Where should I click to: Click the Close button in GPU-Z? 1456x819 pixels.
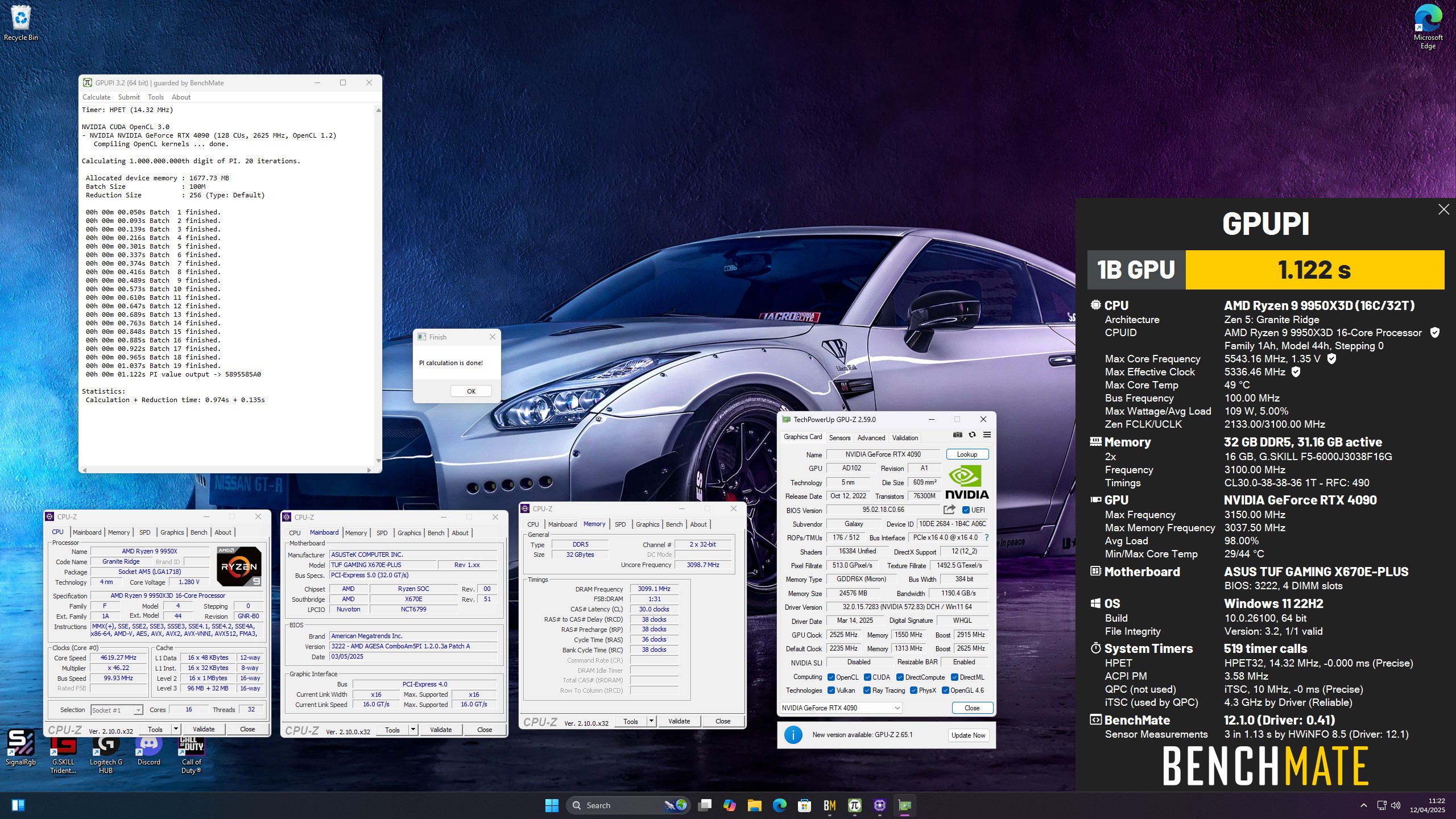point(972,708)
